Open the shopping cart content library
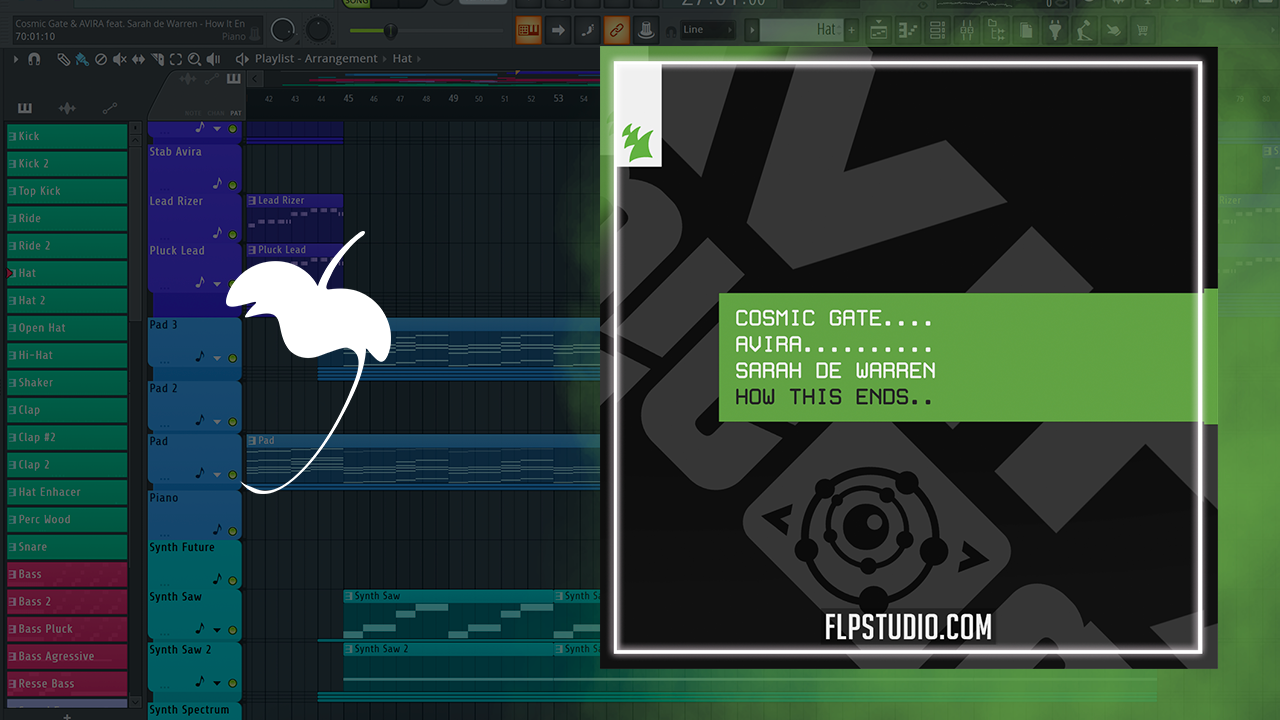Screen dimensions: 1280x720 (1143, 31)
